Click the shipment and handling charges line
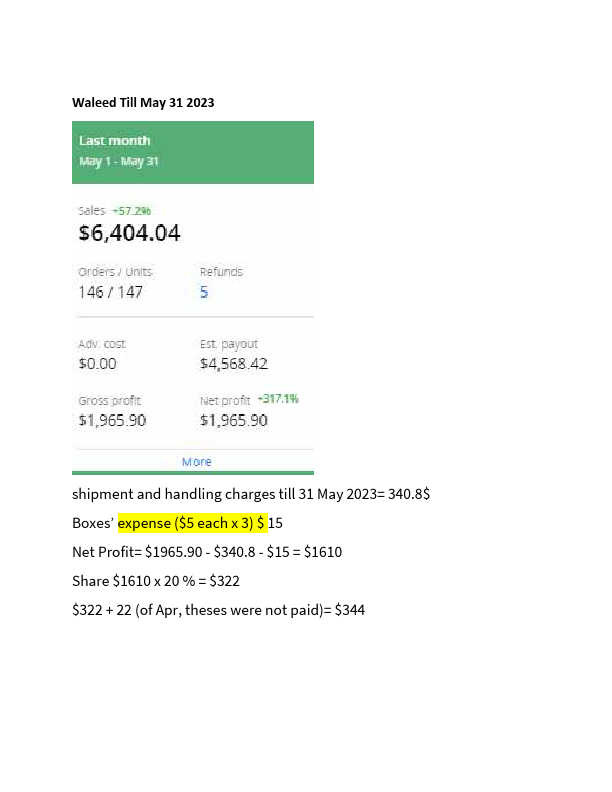The width and height of the screenshot is (612, 792). tap(251, 494)
